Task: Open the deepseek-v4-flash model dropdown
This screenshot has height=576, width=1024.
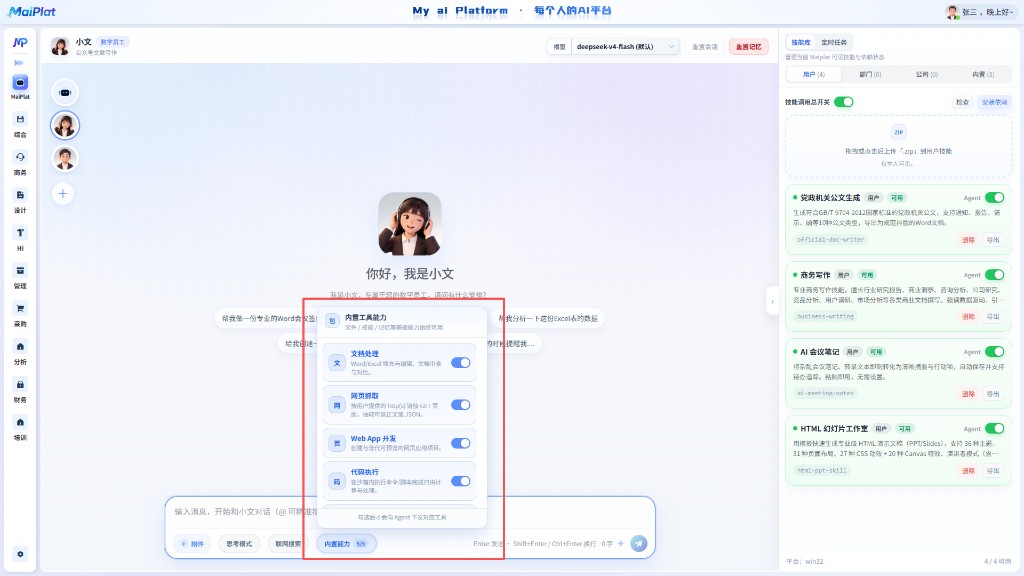Action: pyautogui.click(x=625, y=46)
